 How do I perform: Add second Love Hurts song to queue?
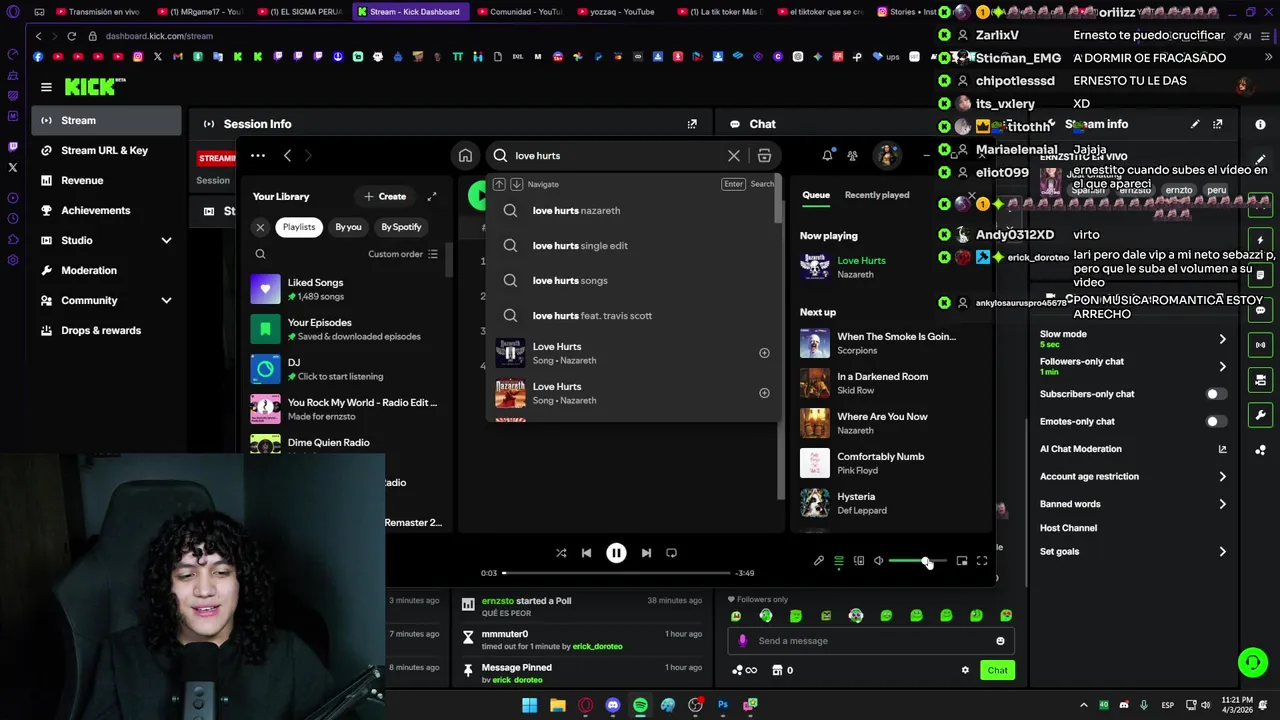[764, 393]
